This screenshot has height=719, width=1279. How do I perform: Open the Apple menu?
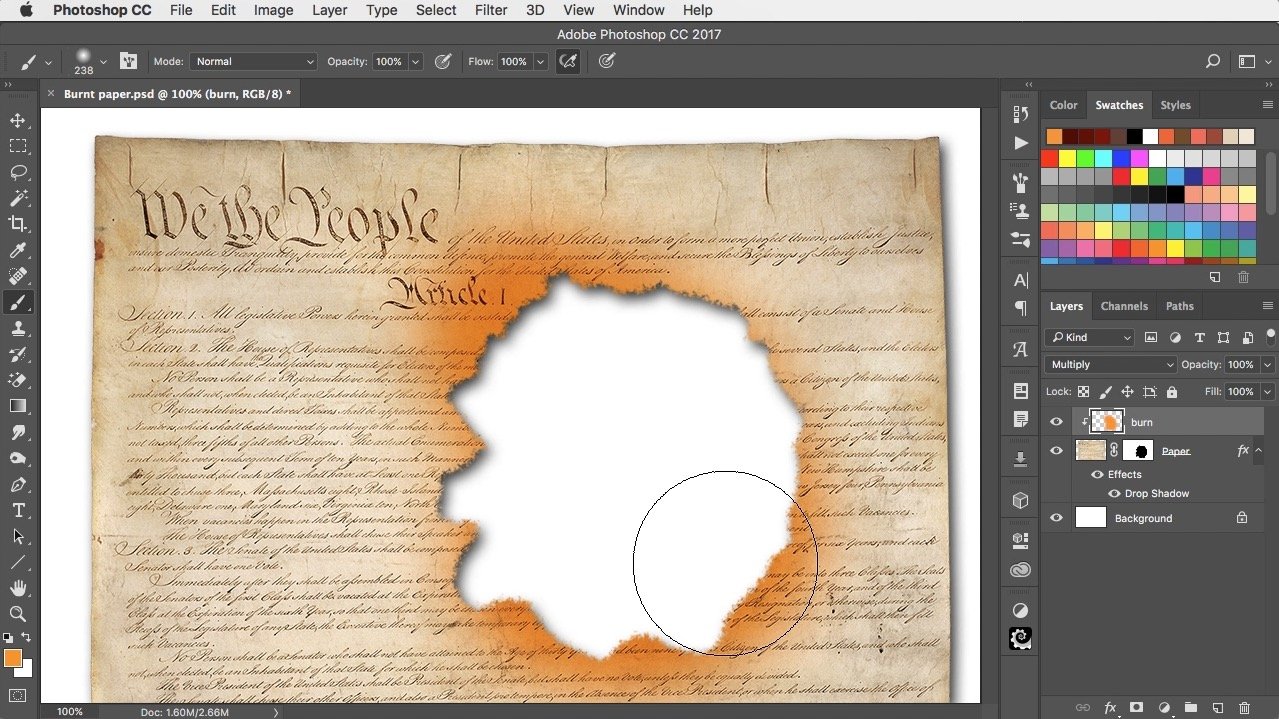[25, 10]
